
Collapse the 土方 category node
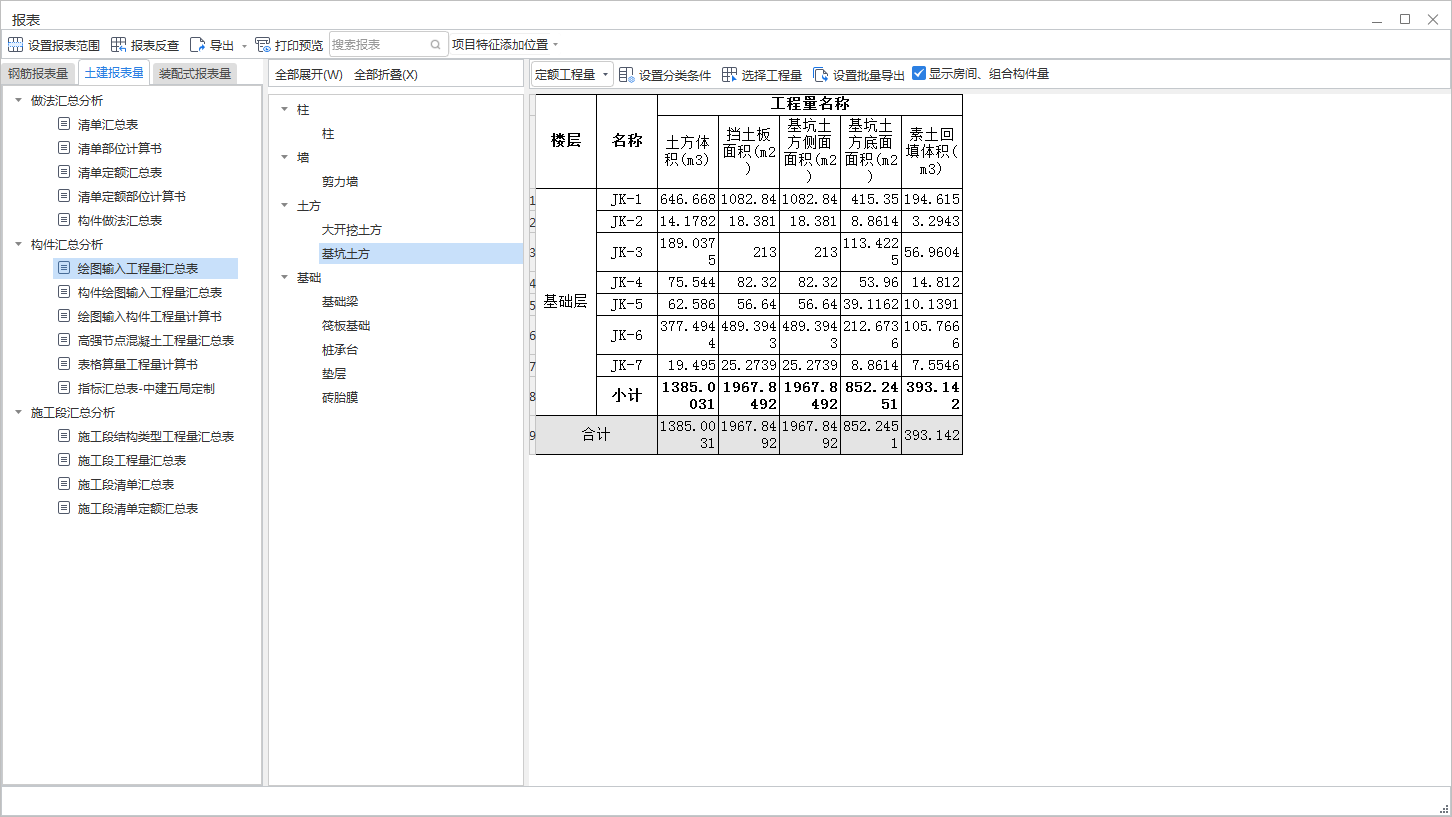284,205
